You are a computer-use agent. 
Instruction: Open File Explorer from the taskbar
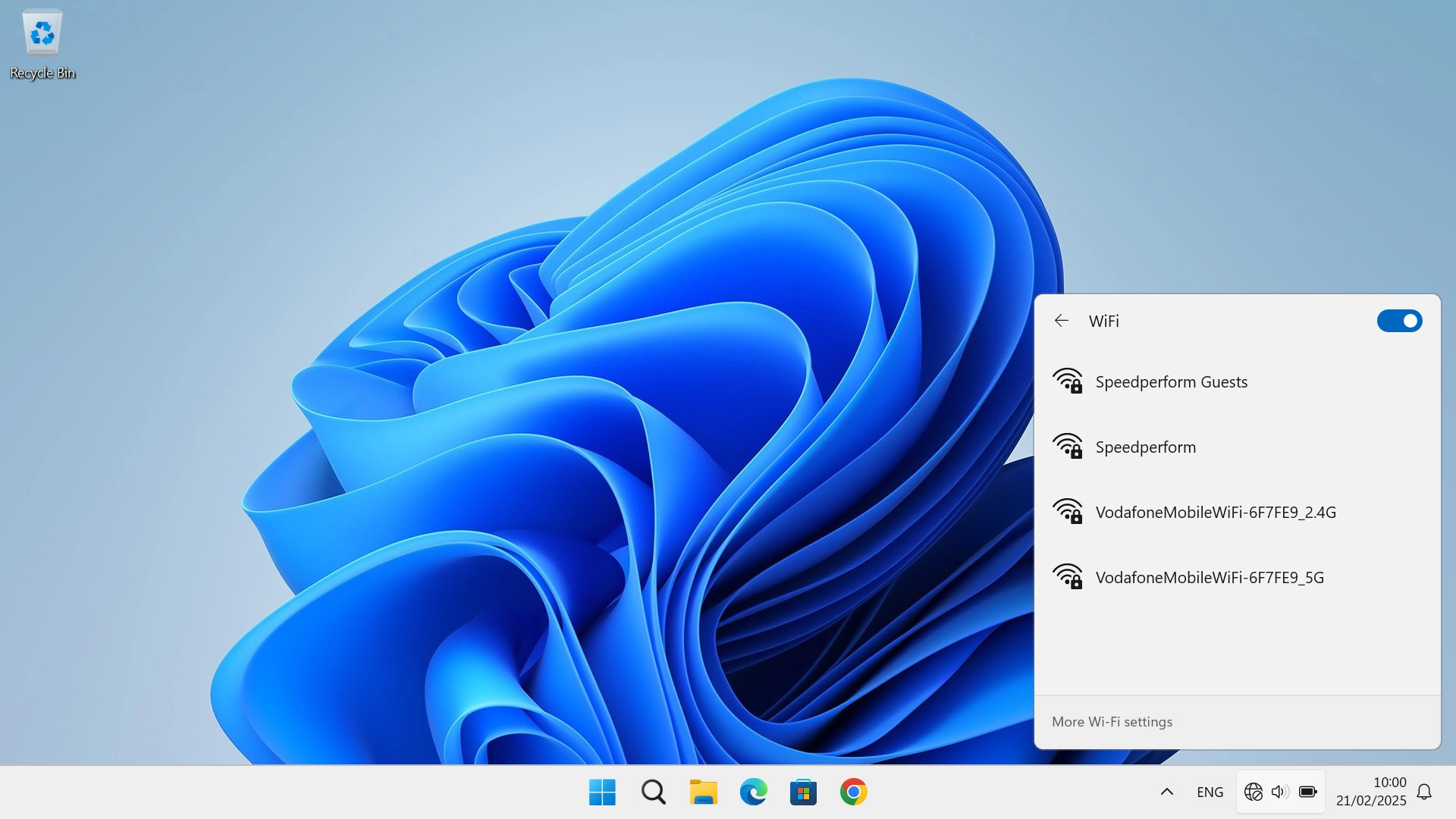tap(703, 791)
